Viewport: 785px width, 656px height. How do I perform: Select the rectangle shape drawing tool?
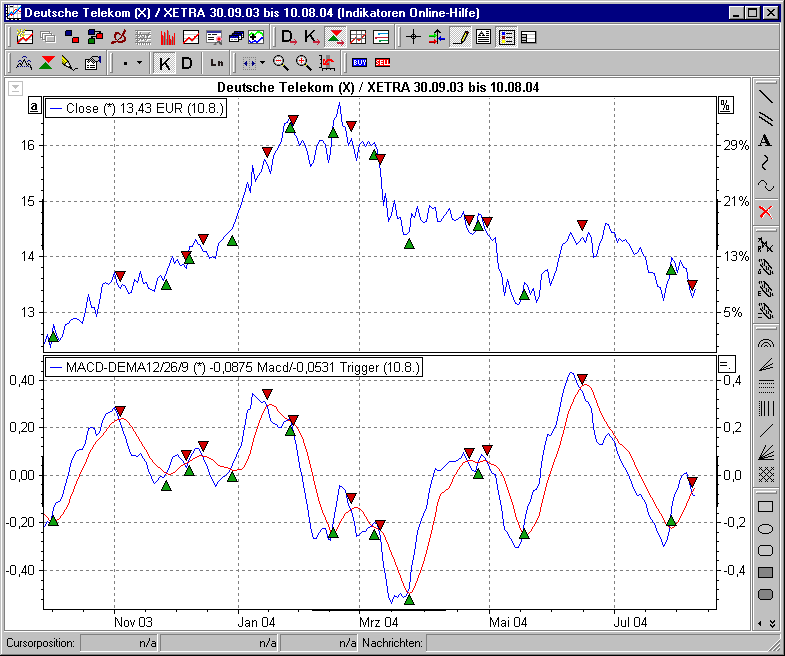tap(766, 507)
